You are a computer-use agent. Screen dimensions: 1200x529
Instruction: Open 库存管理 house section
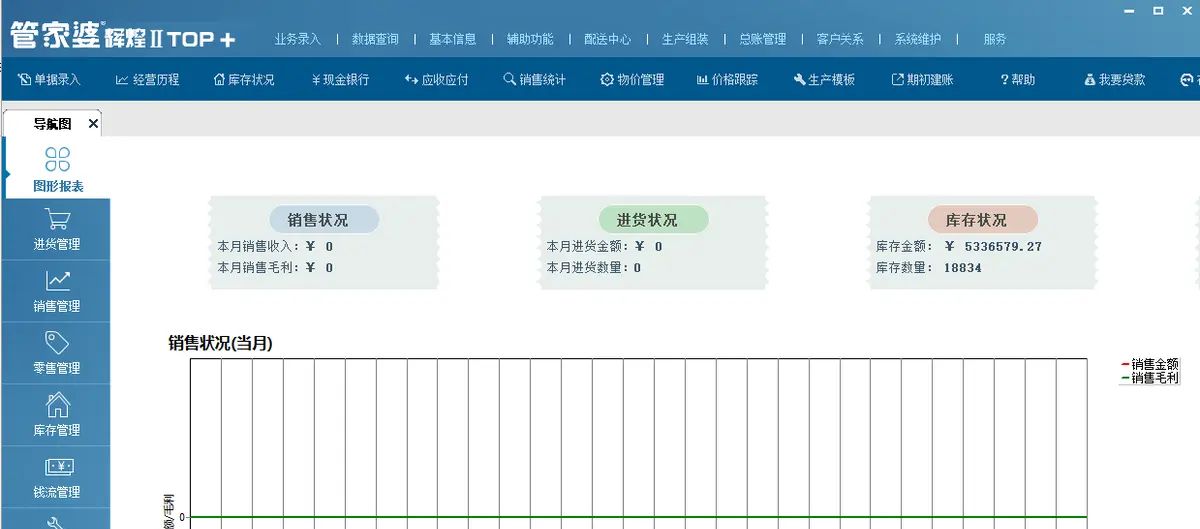tap(57, 416)
